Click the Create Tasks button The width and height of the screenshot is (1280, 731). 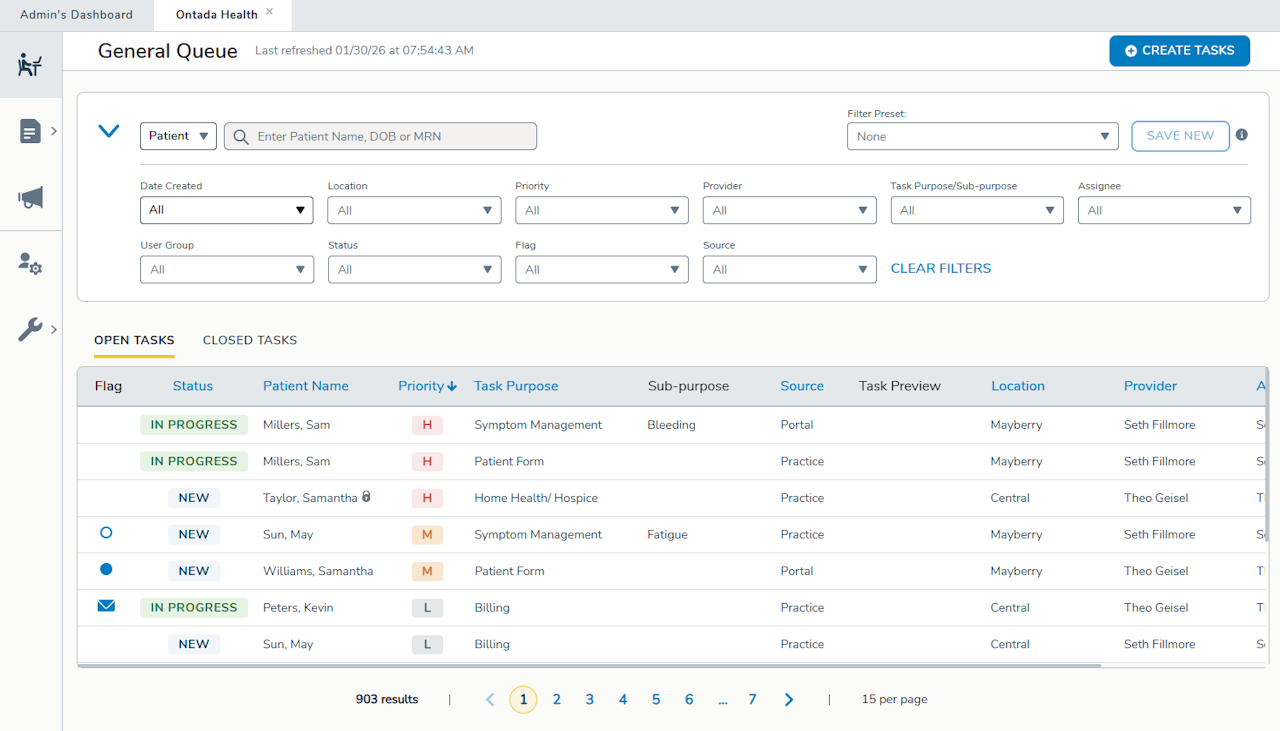click(1179, 50)
